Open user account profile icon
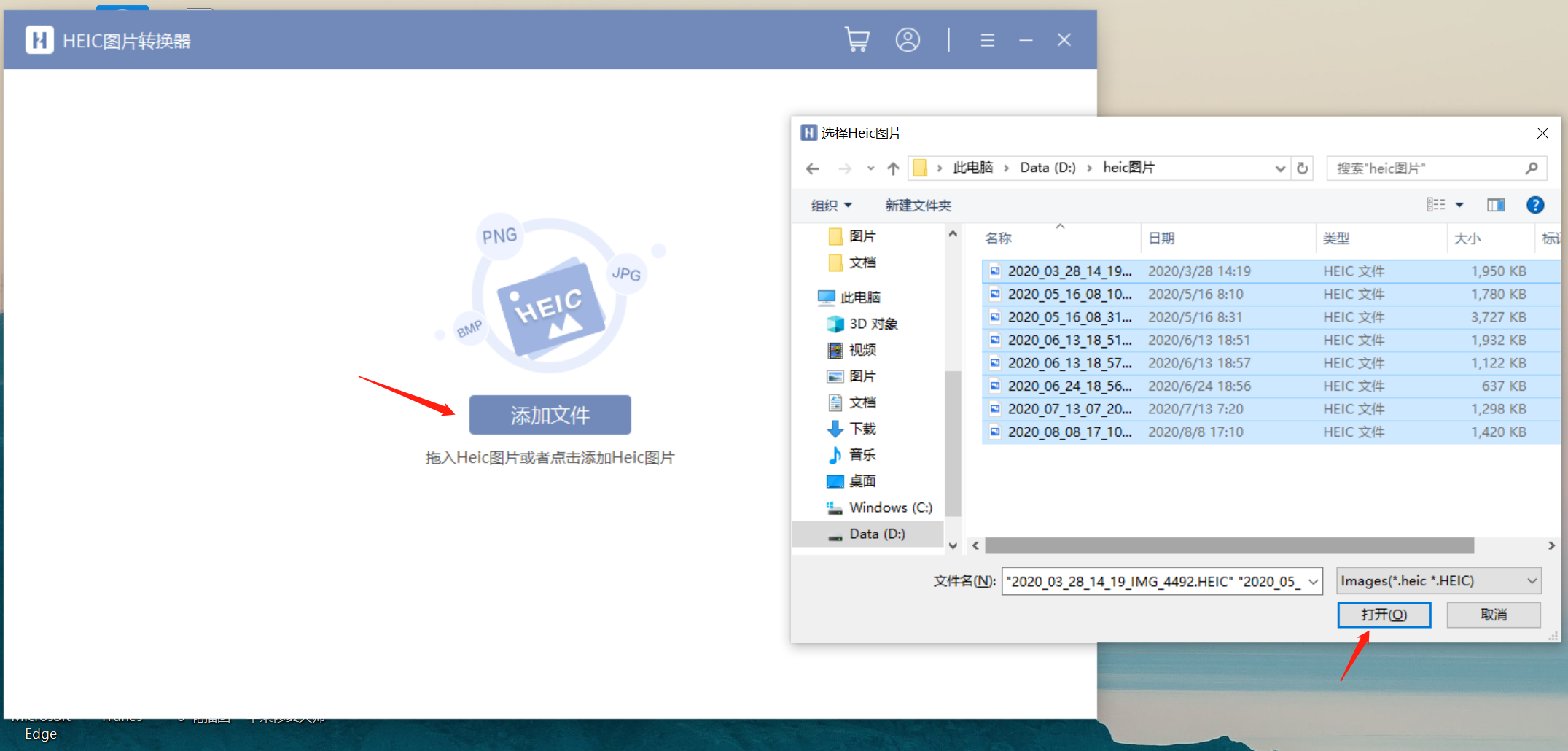The width and height of the screenshot is (1568, 751). 908,39
